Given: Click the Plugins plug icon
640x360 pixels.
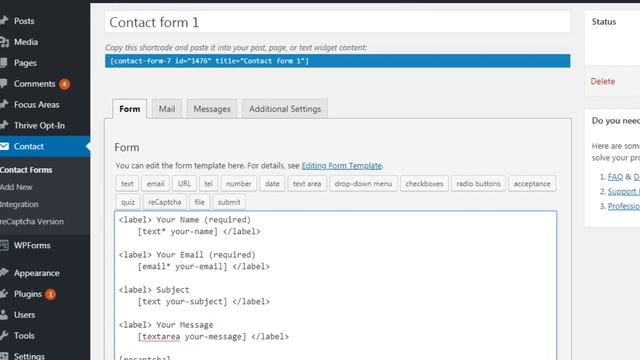Looking at the screenshot, I should coord(4,293).
